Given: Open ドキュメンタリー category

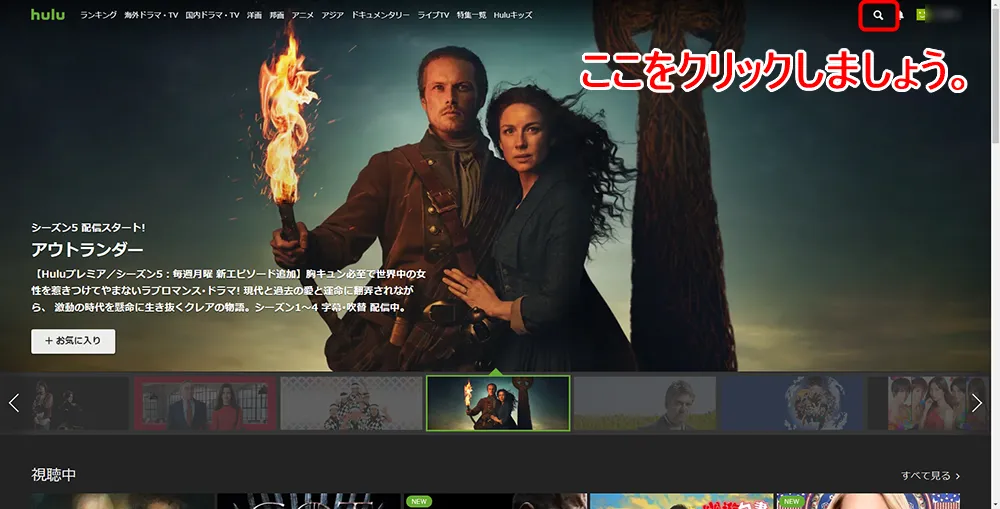Looking at the screenshot, I should [x=381, y=15].
